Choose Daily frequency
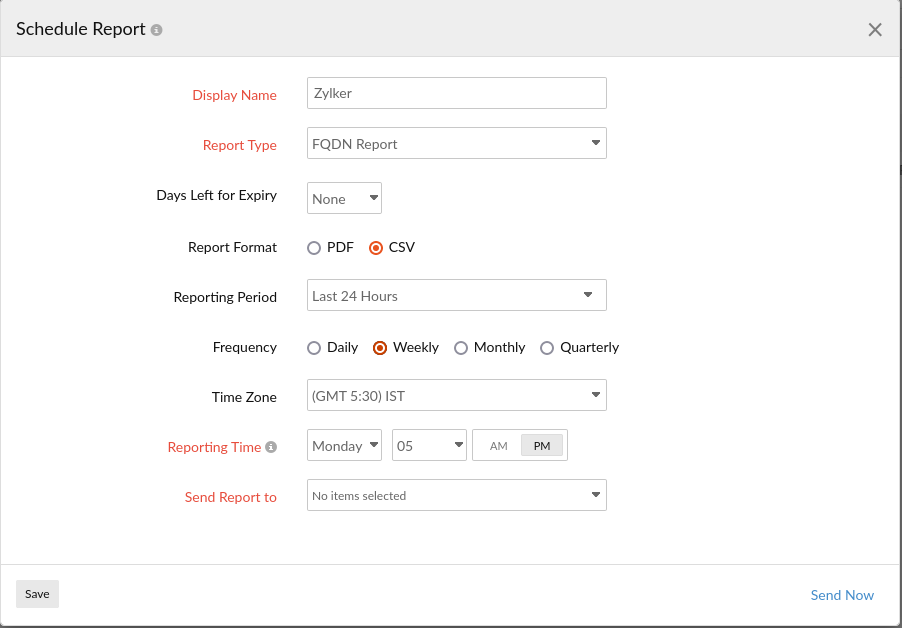The width and height of the screenshot is (902, 628). pyautogui.click(x=313, y=348)
